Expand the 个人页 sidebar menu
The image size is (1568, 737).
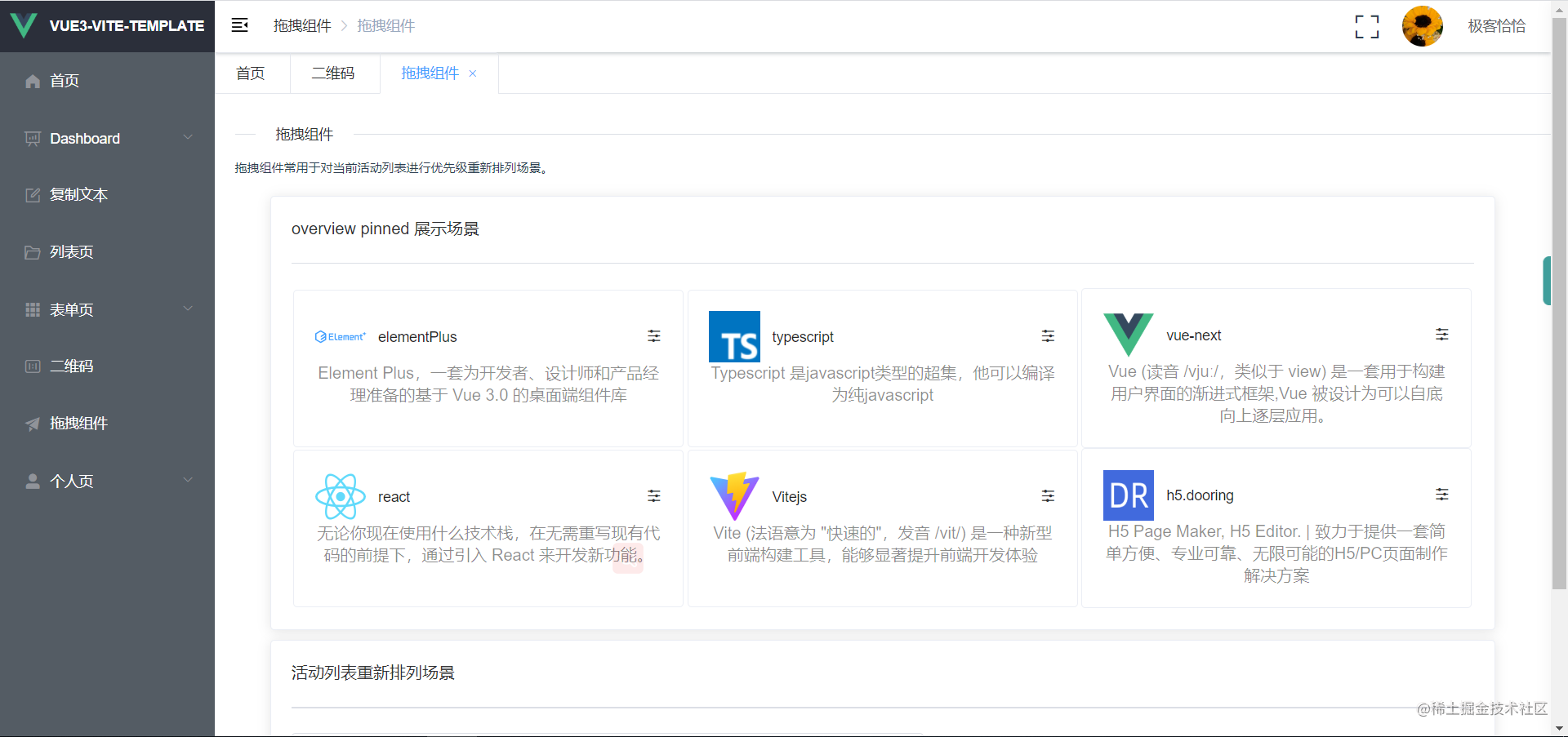107,481
